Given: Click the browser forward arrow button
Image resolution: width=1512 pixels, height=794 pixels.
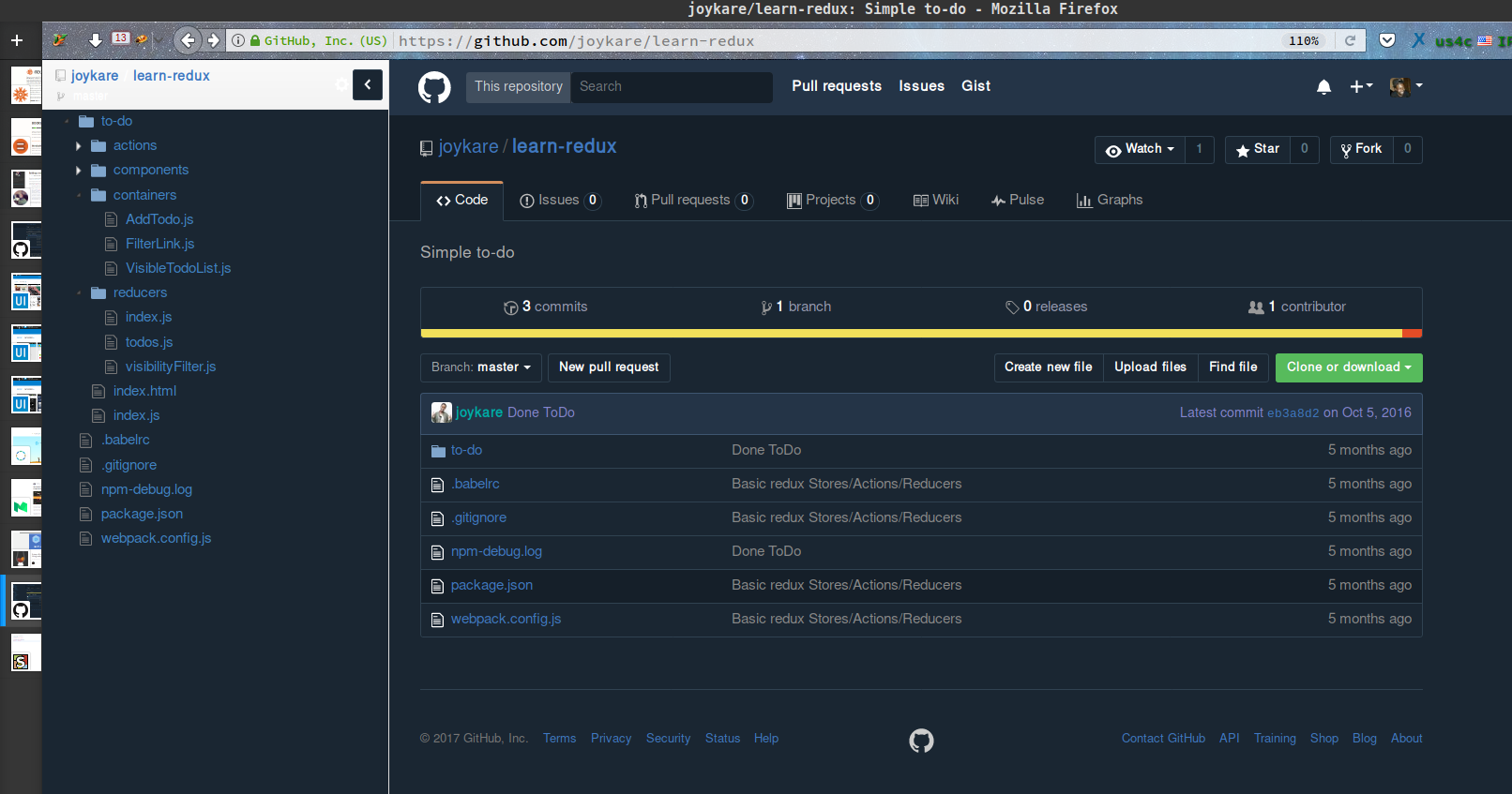Looking at the screenshot, I should (x=214, y=40).
